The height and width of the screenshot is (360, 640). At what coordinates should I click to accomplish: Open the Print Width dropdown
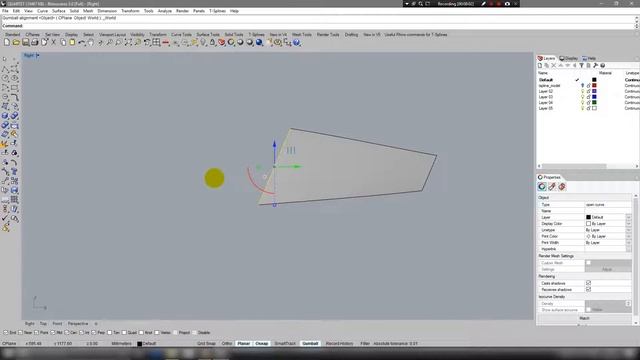click(x=628, y=242)
